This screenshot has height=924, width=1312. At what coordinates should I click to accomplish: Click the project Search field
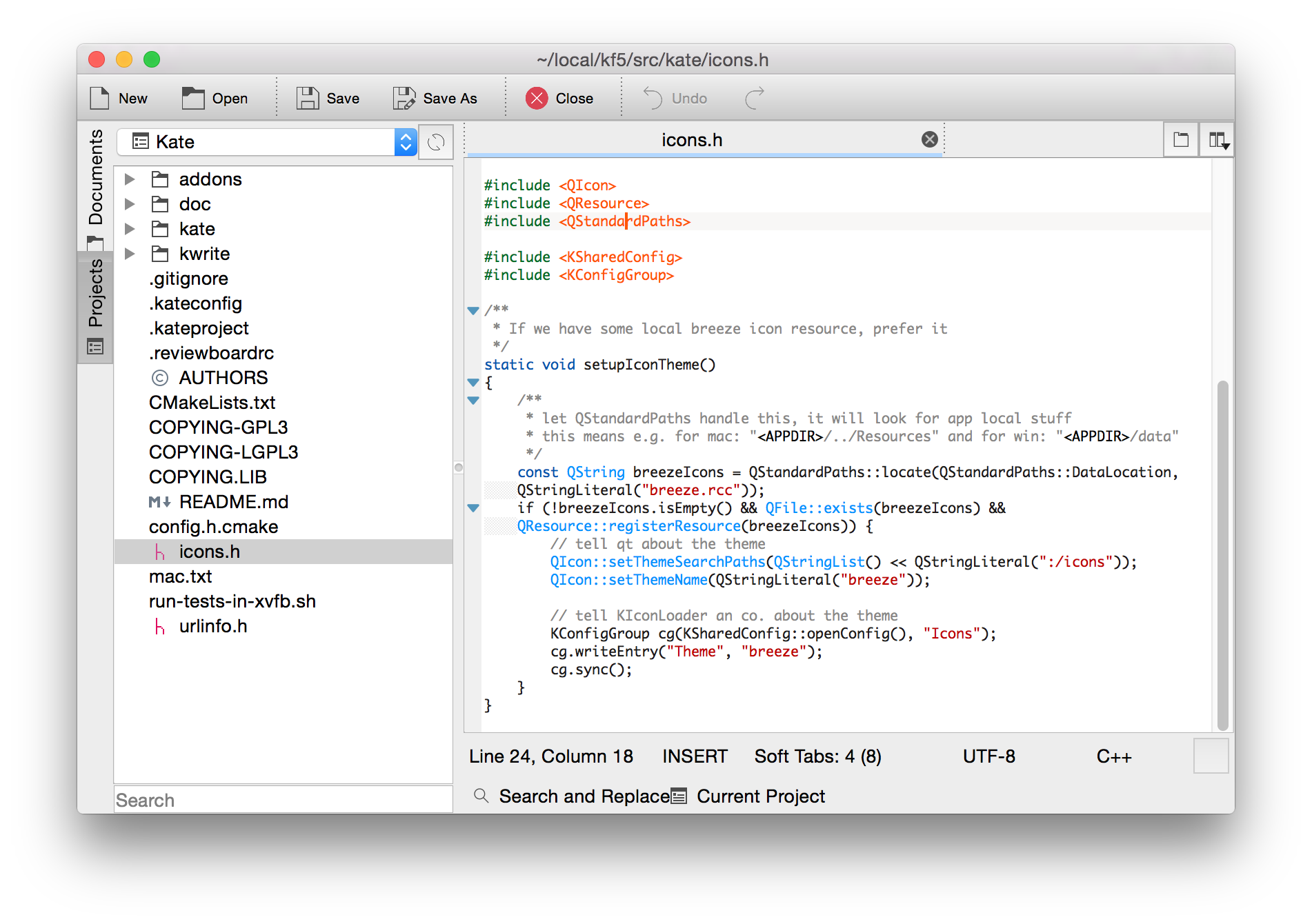(x=283, y=799)
